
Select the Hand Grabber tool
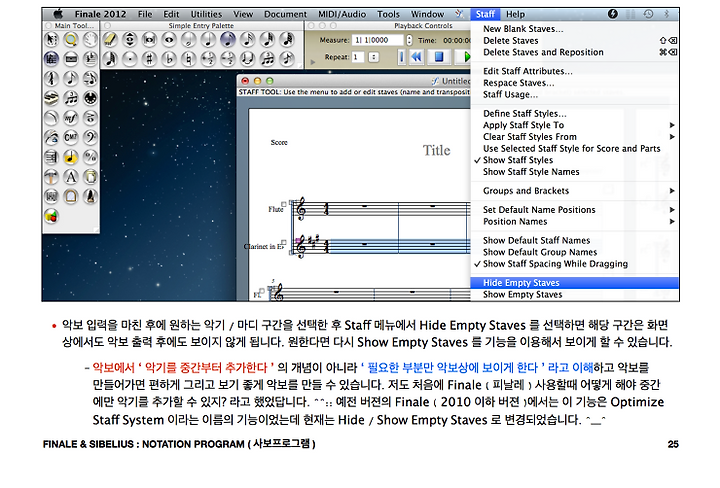[x=90, y=40]
